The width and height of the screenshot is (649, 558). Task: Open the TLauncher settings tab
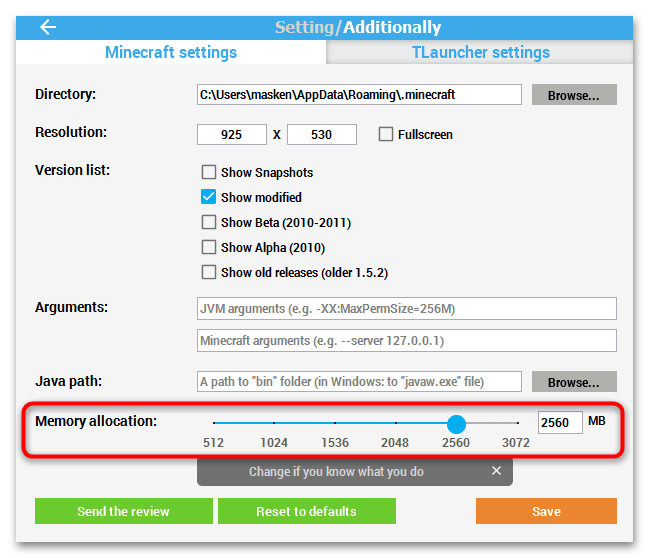[x=480, y=52]
